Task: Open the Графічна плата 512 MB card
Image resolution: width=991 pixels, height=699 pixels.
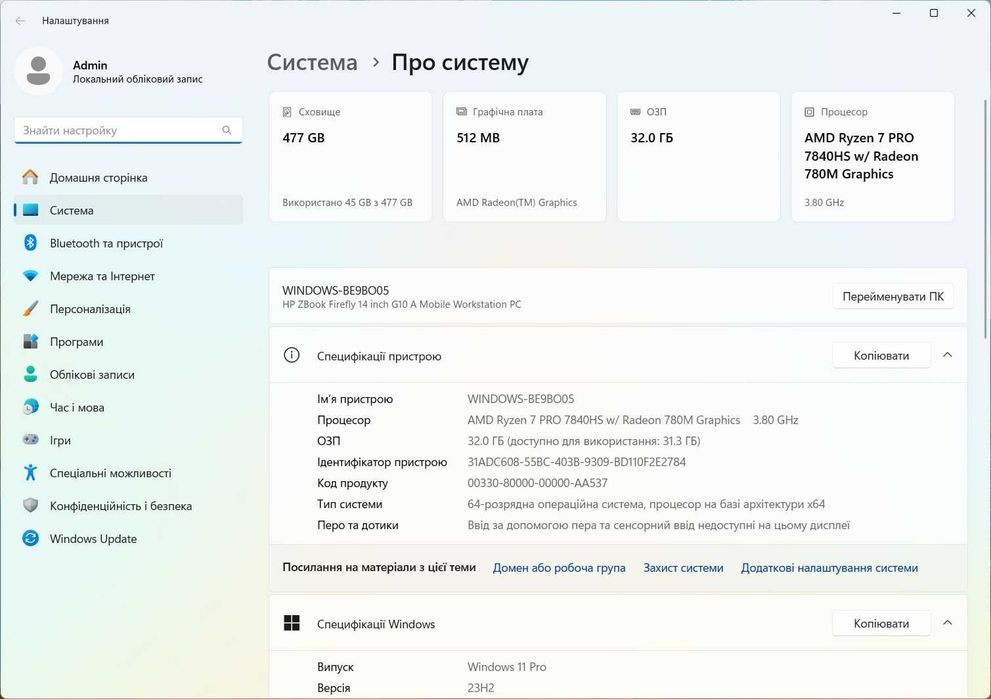Action: coord(525,157)
